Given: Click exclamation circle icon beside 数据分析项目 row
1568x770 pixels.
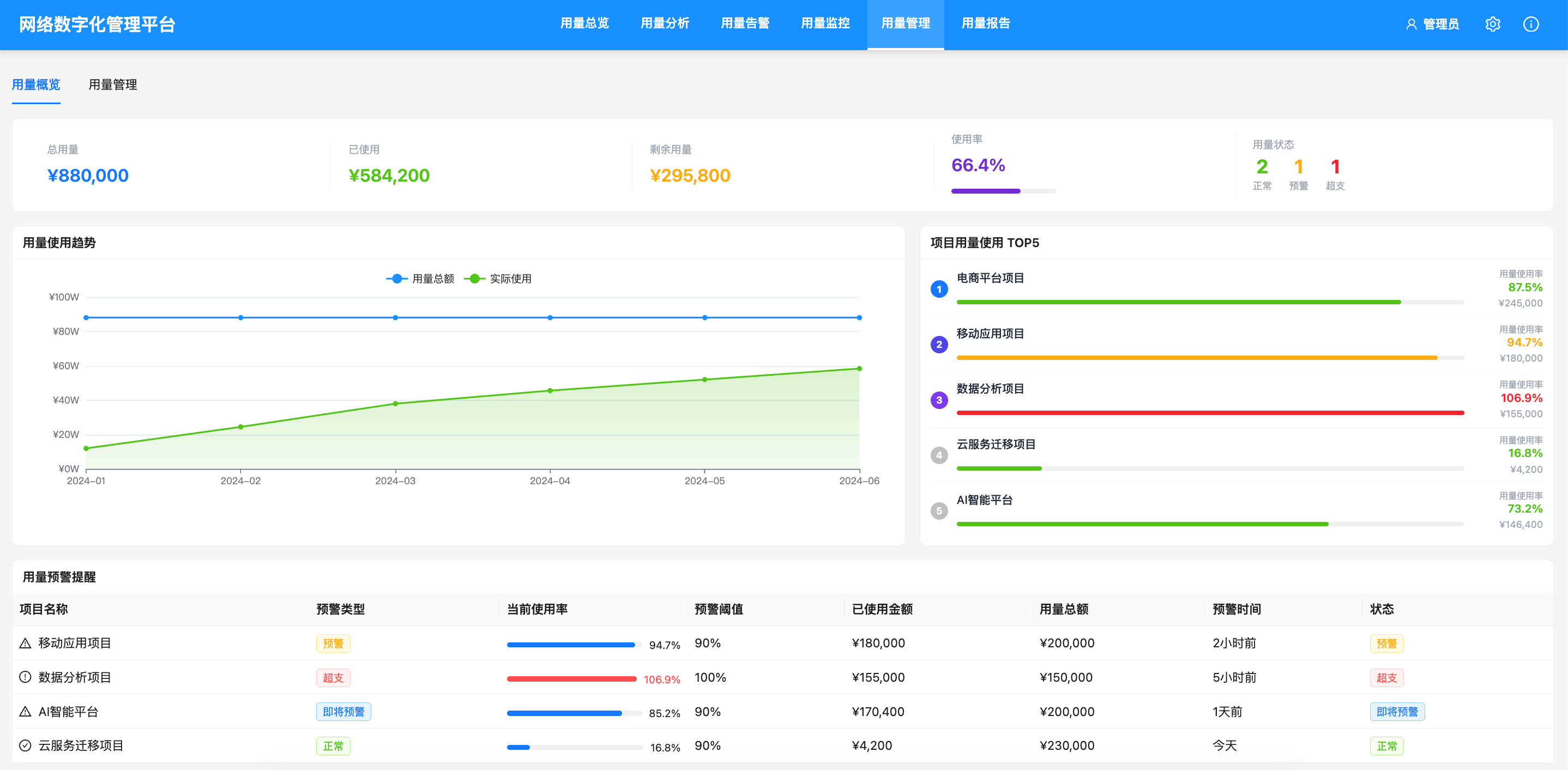Looking at the screenshot, I should pos(25,677).
